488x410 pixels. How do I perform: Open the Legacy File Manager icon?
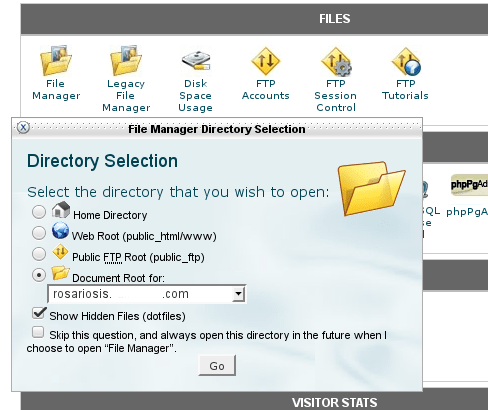126,60
